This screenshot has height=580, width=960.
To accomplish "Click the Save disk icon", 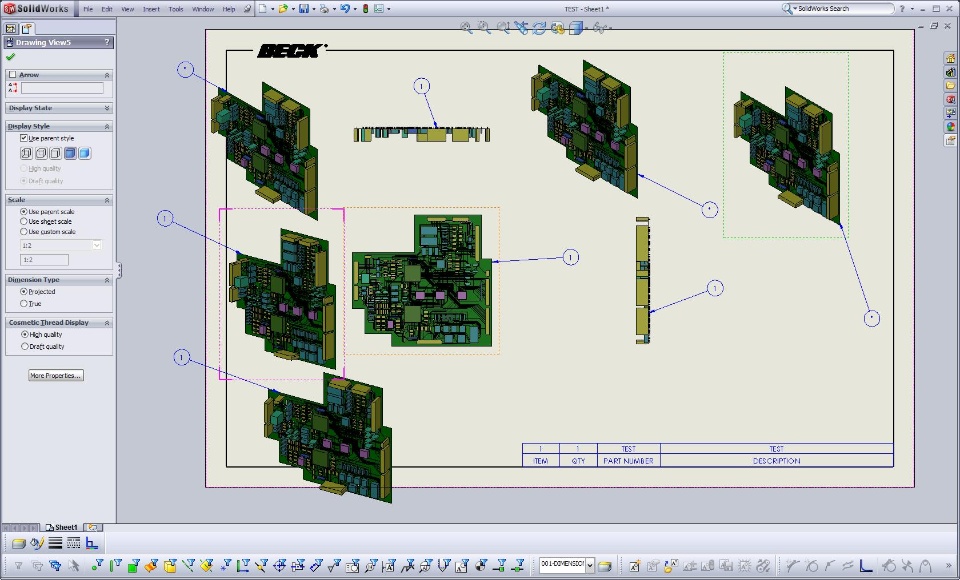I will [304, 9].
